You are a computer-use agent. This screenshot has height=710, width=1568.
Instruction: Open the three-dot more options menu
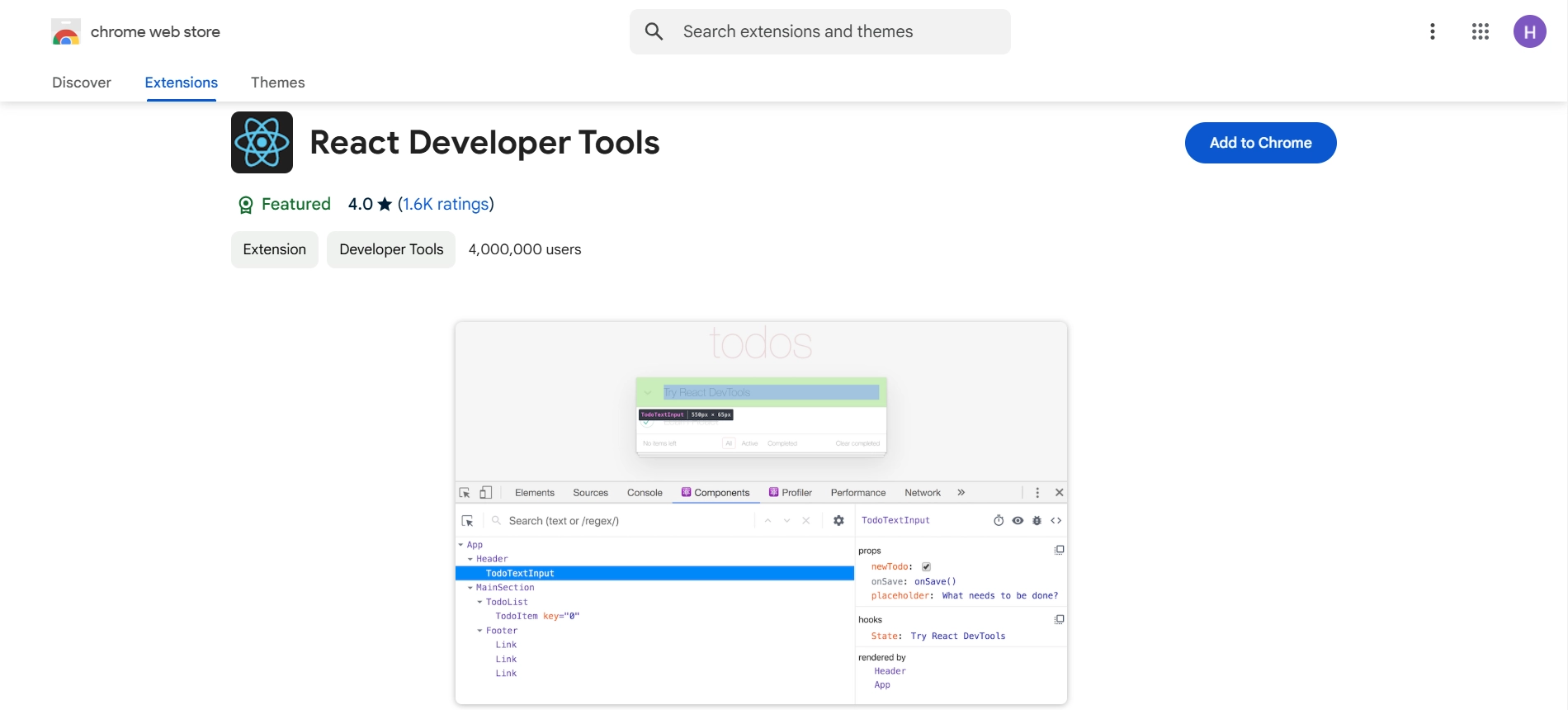click(x=1433, y=31)
